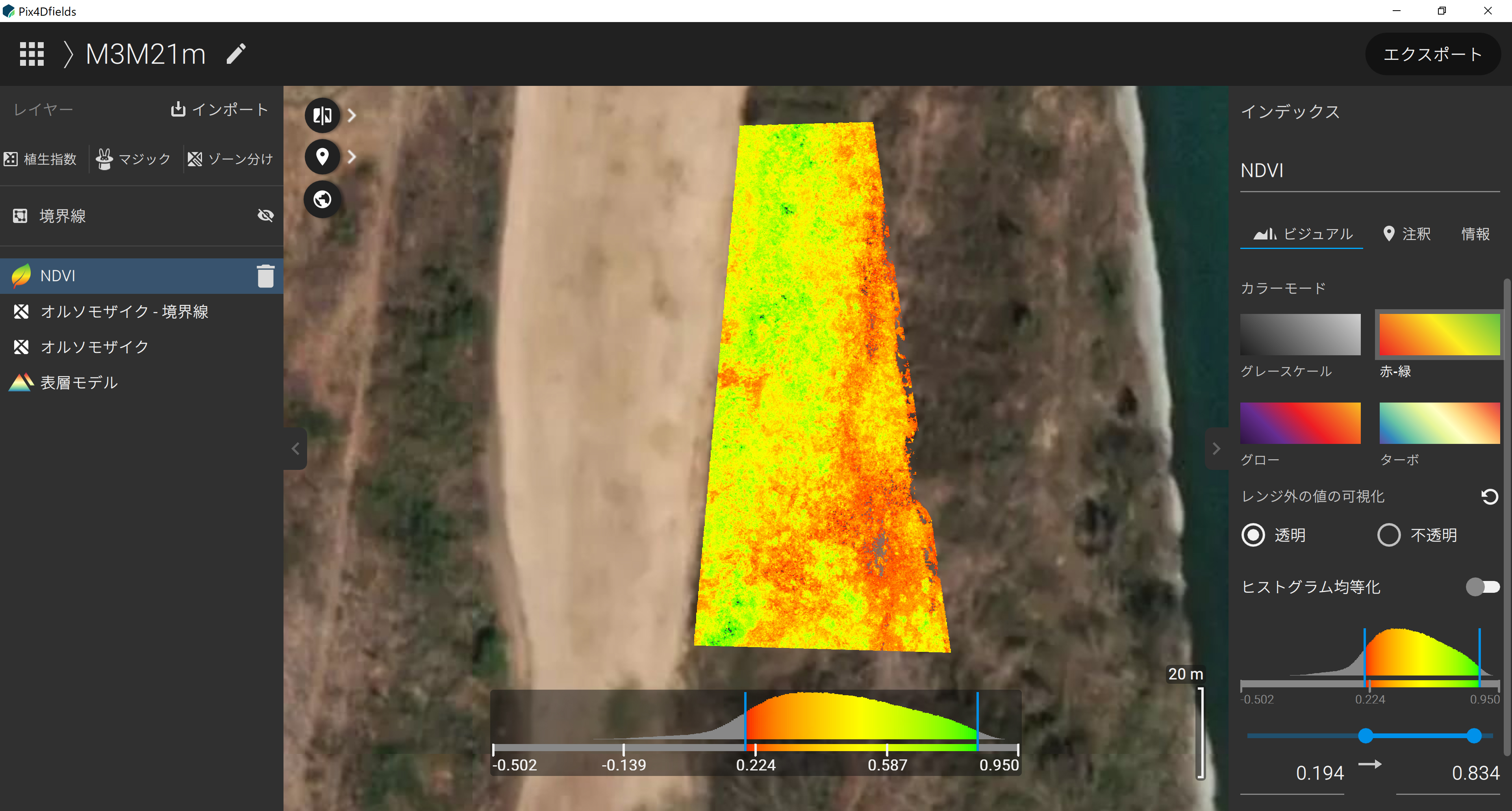The height and width of the screenshot is (811, 1512).
Task: Collapse the left layers panel
Action: pyautogui.click(x=295, y=449)
